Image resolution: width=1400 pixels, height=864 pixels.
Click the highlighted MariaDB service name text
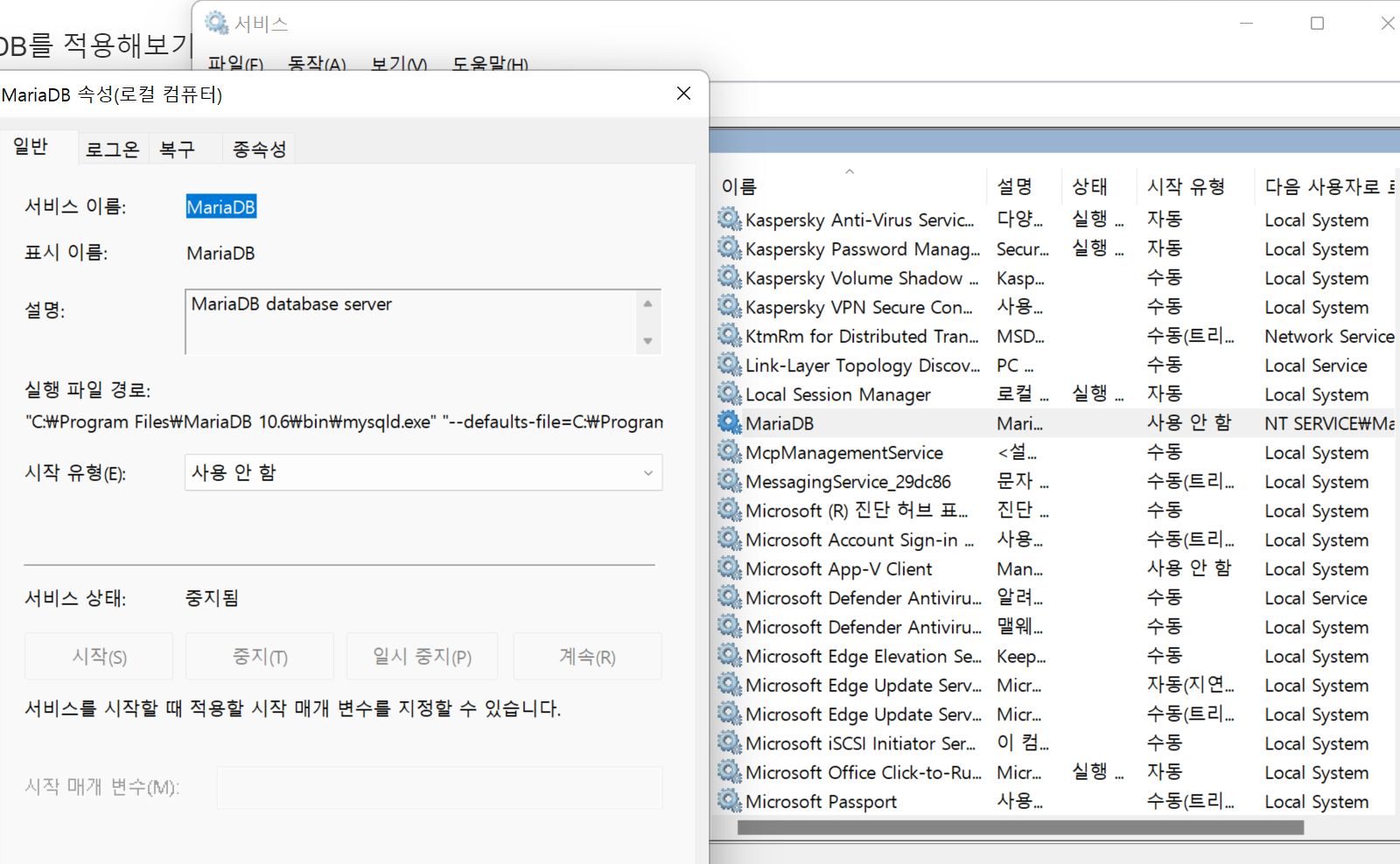221,207
